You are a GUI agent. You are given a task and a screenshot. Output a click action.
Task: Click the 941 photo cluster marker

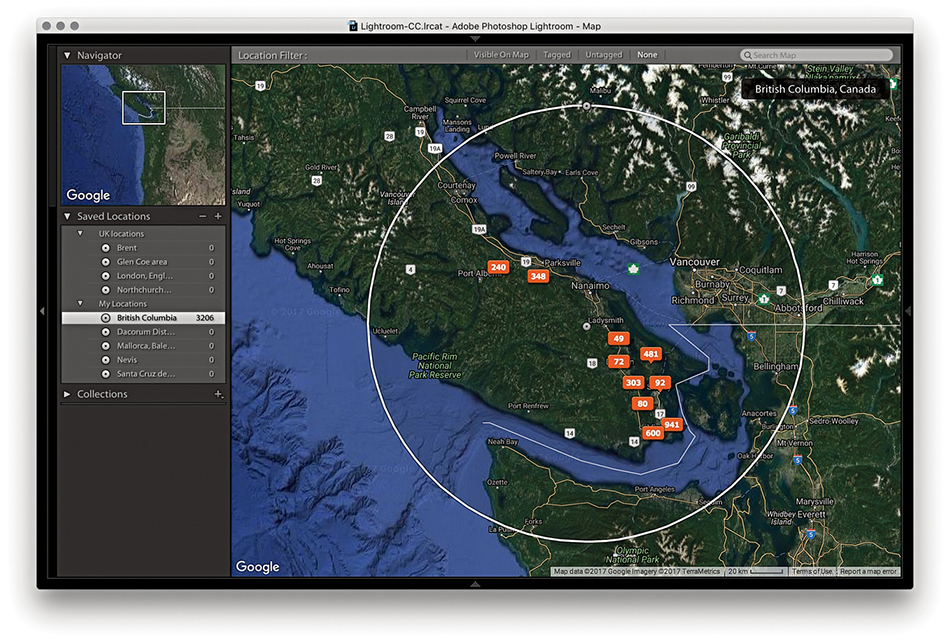(x=671, y=424)
